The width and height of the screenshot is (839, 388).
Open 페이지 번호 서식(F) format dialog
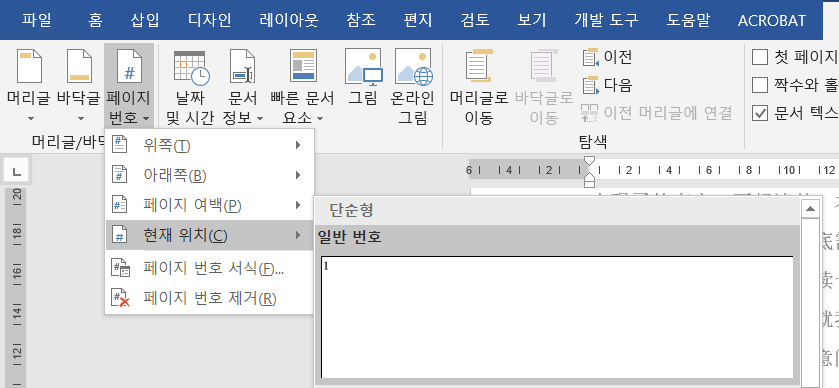[209, 268]
